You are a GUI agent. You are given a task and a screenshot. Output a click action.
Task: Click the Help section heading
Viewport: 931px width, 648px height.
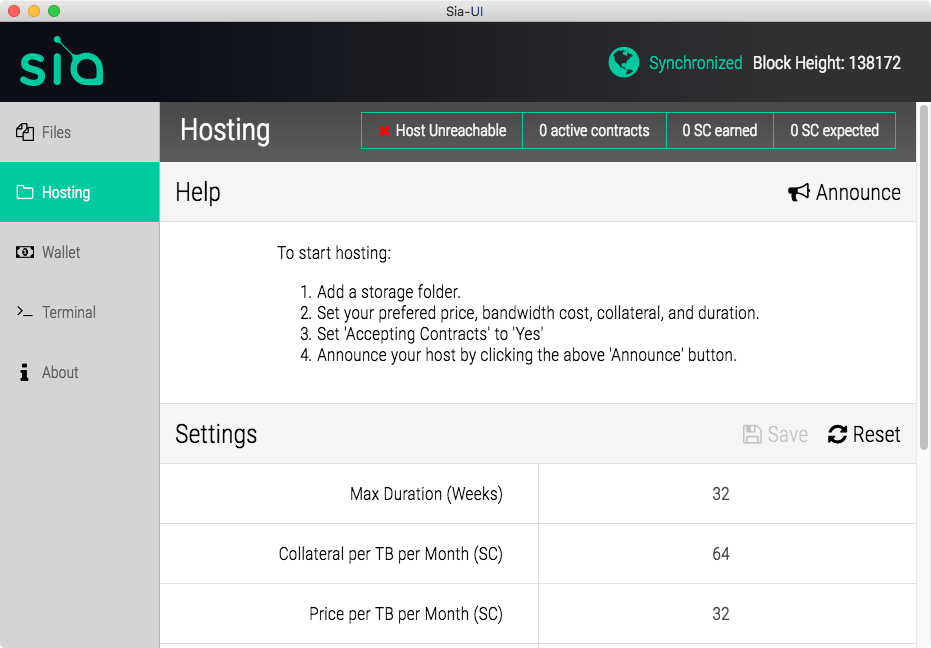tap(198, 192)
